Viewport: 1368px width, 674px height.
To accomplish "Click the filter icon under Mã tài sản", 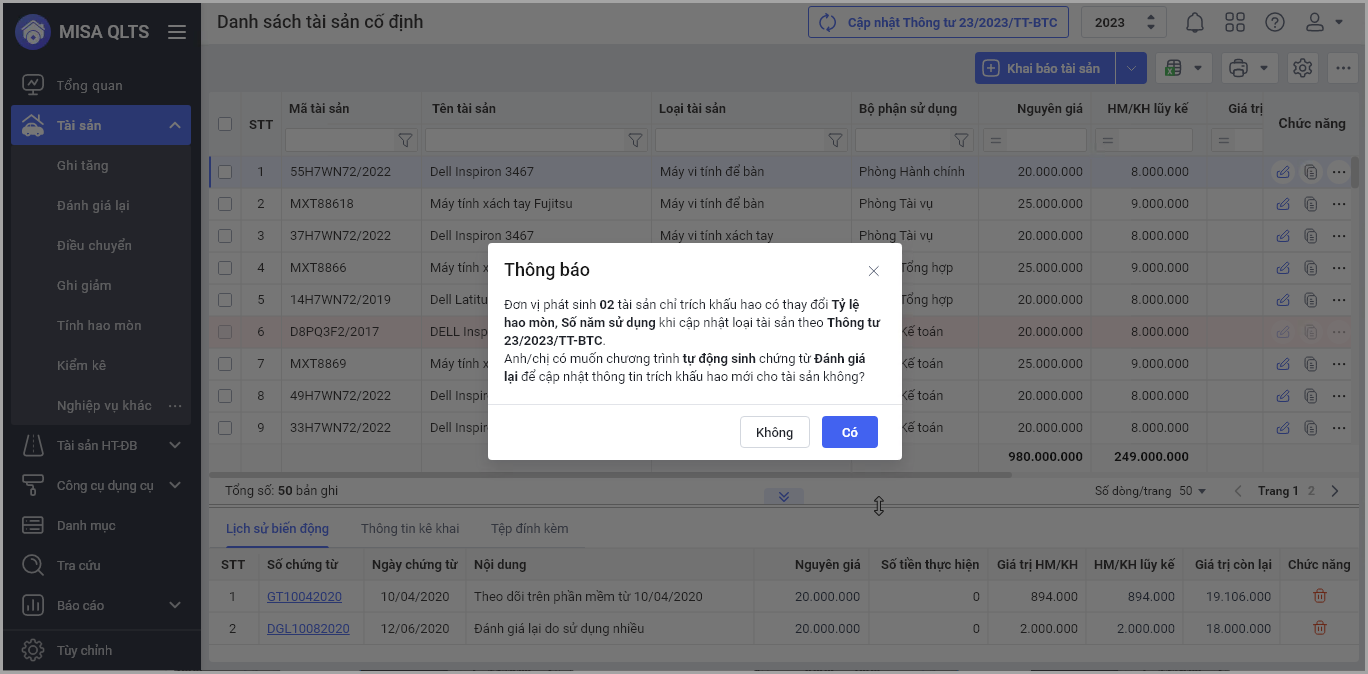I will (405, 141).
